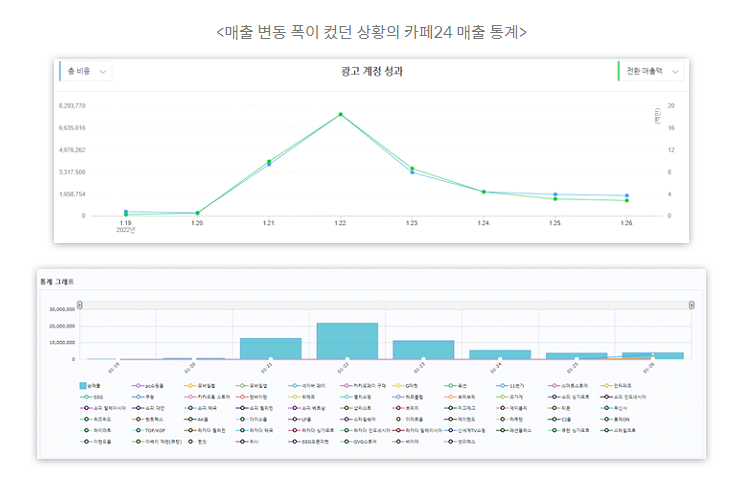The width and height of the screenshot is (748, 483).
Task: Click the 01-23 sales bar
Action: pos(424,350)
